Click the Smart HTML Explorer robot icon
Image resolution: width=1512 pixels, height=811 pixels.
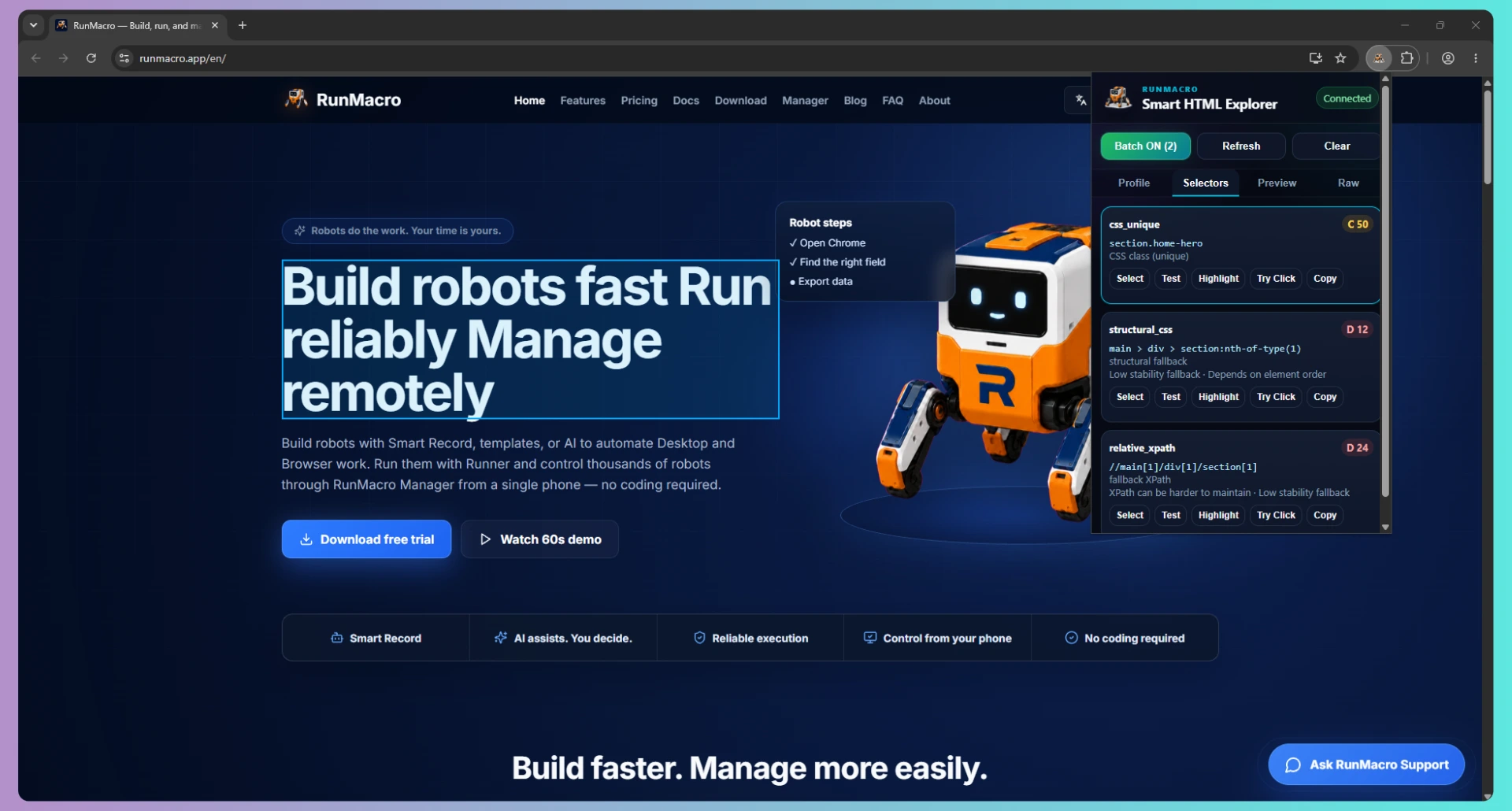[1117, 98]
